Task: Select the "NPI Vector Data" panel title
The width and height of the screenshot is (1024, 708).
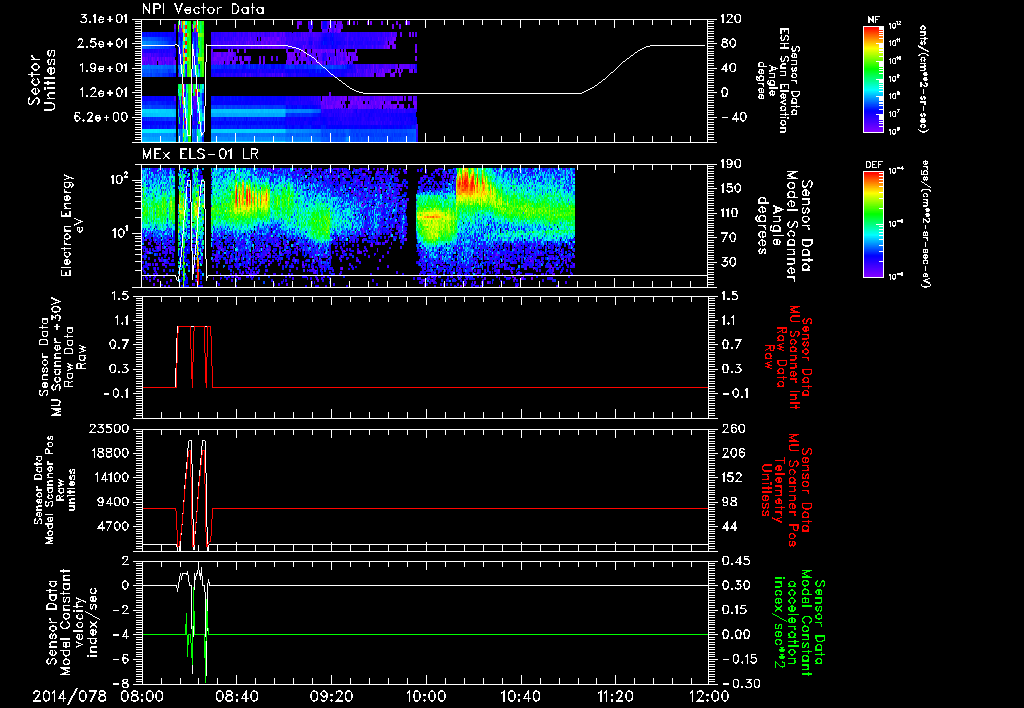Action: pos(203,9)
